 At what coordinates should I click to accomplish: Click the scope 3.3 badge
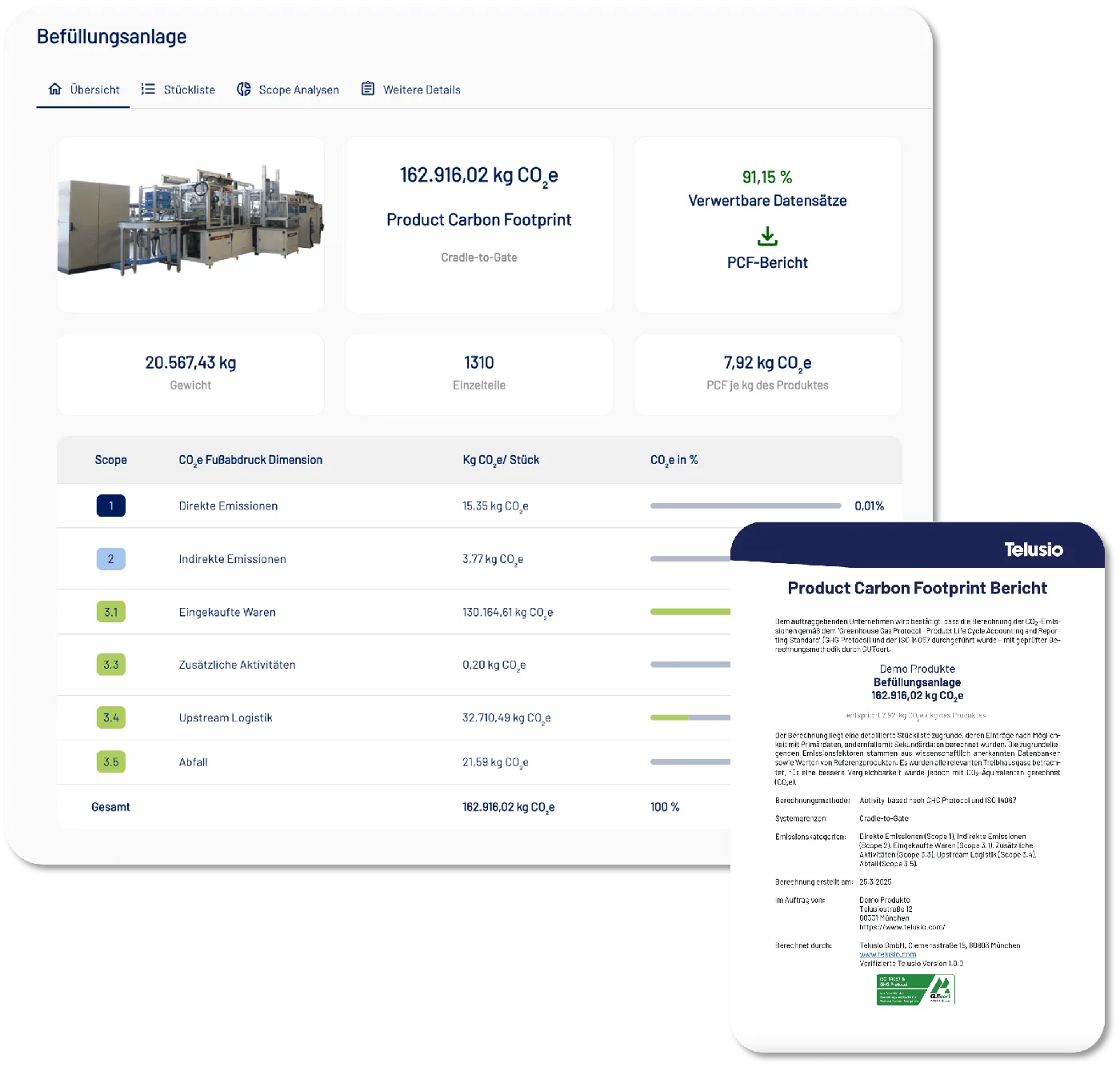[x=111, y=665]
